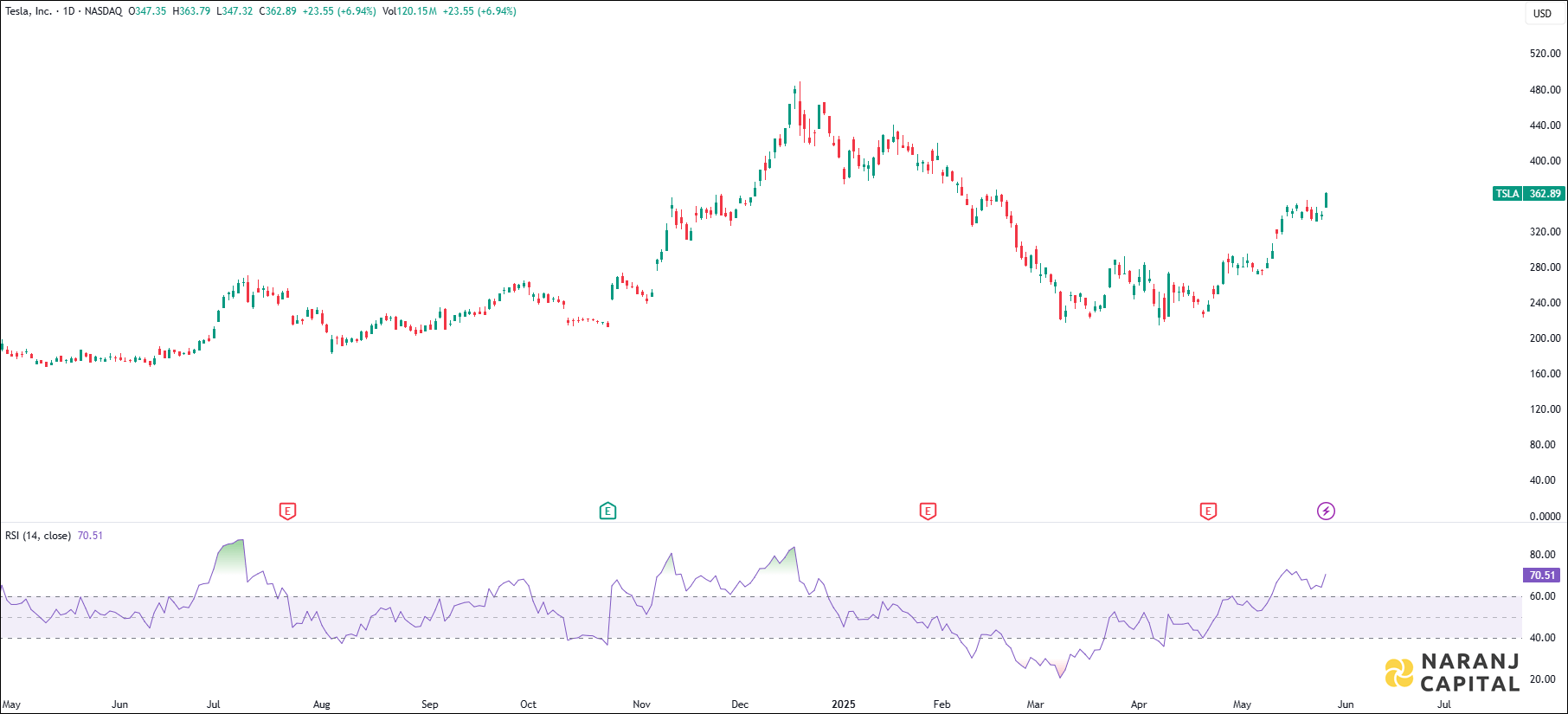Screen dimensions: 1568x714
Task: Click the Mar label on the time axis
Action: (x=1035, y=704)
